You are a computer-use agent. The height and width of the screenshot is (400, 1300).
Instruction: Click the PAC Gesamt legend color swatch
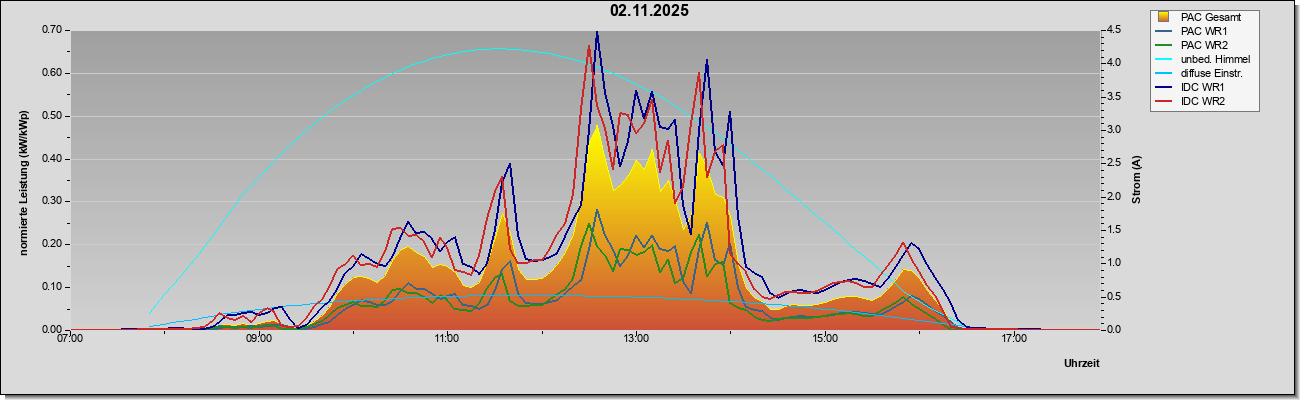click(x=1164, y=17)
